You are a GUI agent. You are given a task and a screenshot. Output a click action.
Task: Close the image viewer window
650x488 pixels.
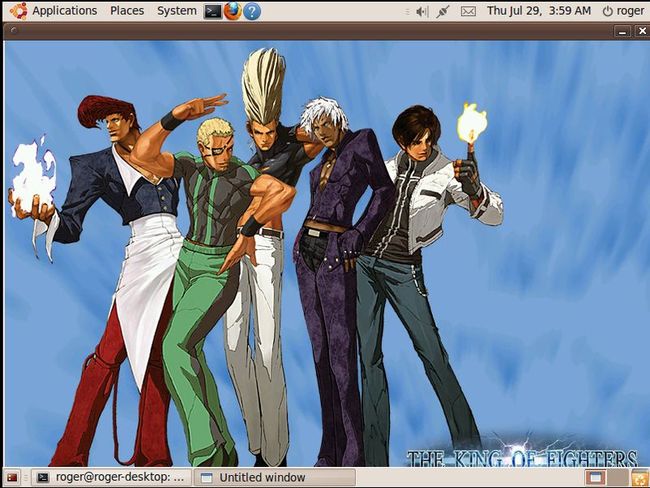(x=642, y=31)
